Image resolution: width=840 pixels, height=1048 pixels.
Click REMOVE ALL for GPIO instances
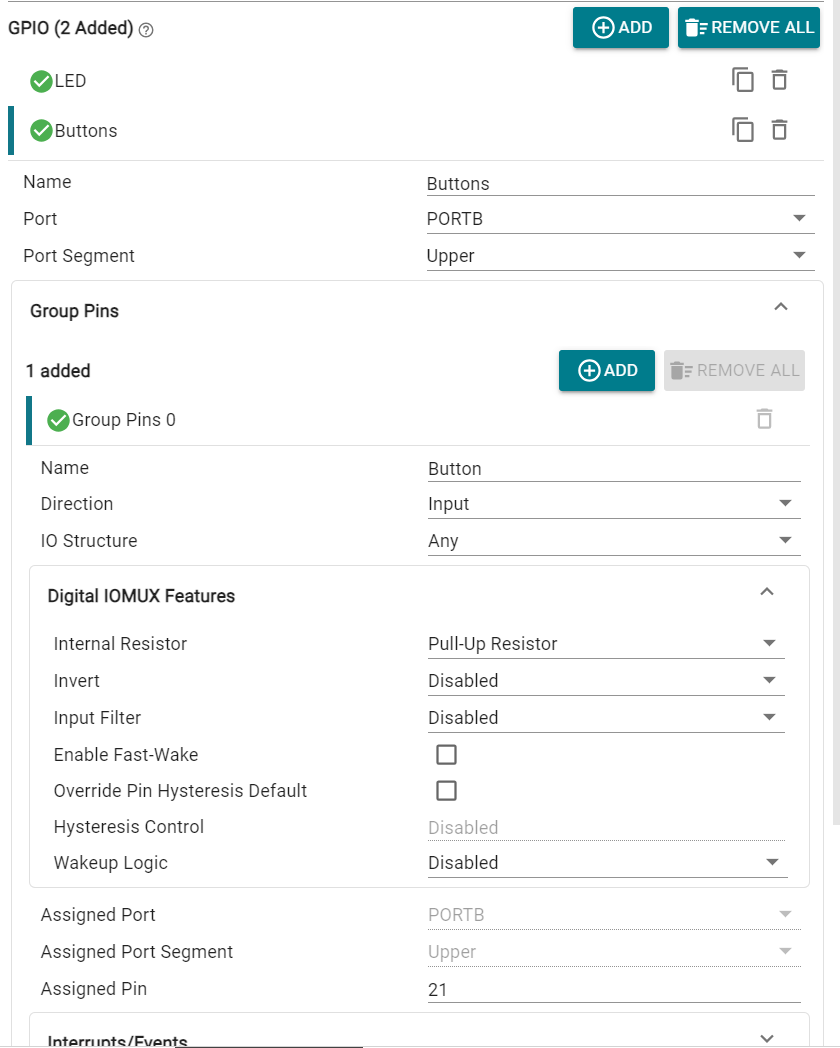click(748, 27)
